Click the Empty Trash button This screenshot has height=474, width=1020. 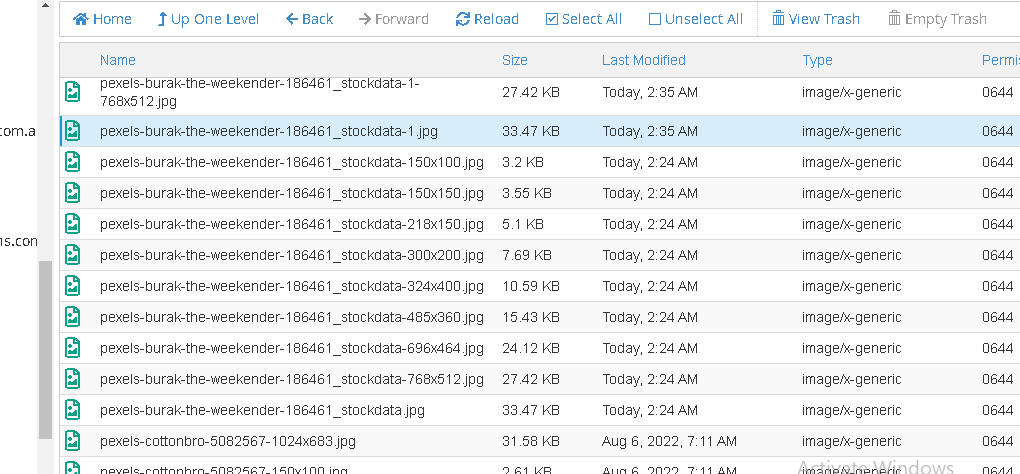tap(937, 20)
